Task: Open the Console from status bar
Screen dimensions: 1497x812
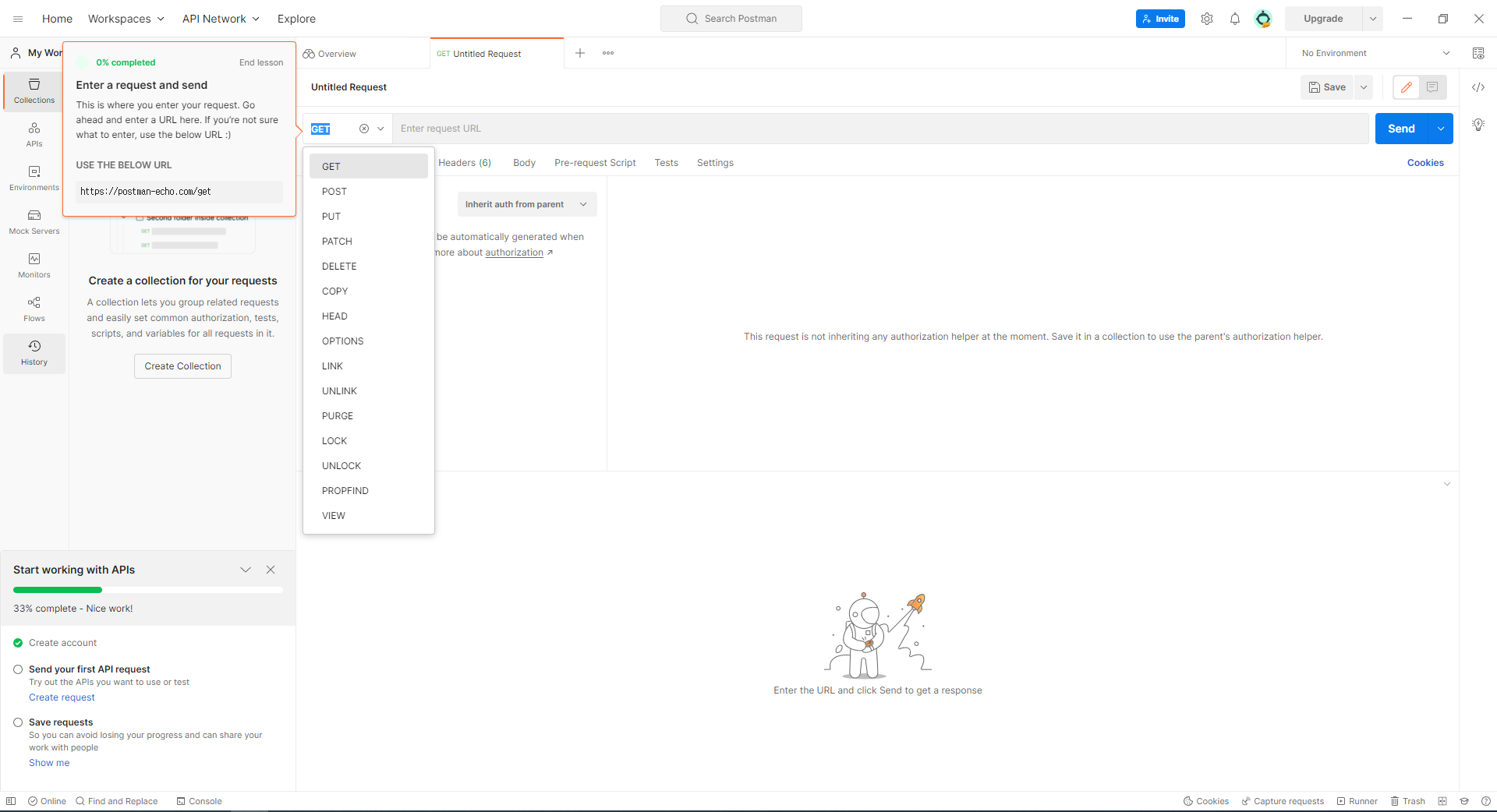Action: [199, 801]
